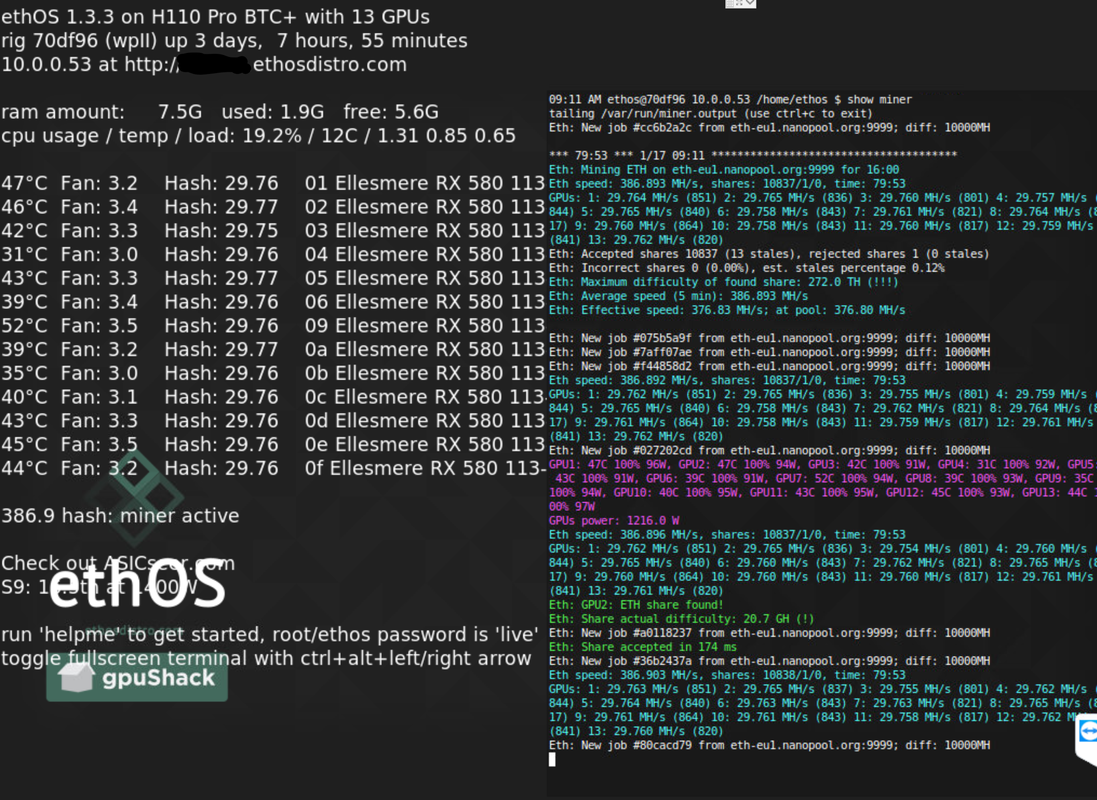Click 'Accepted shares 10837 (13 stales)' line
This screenshot has width=1097, height=800.
769,254
